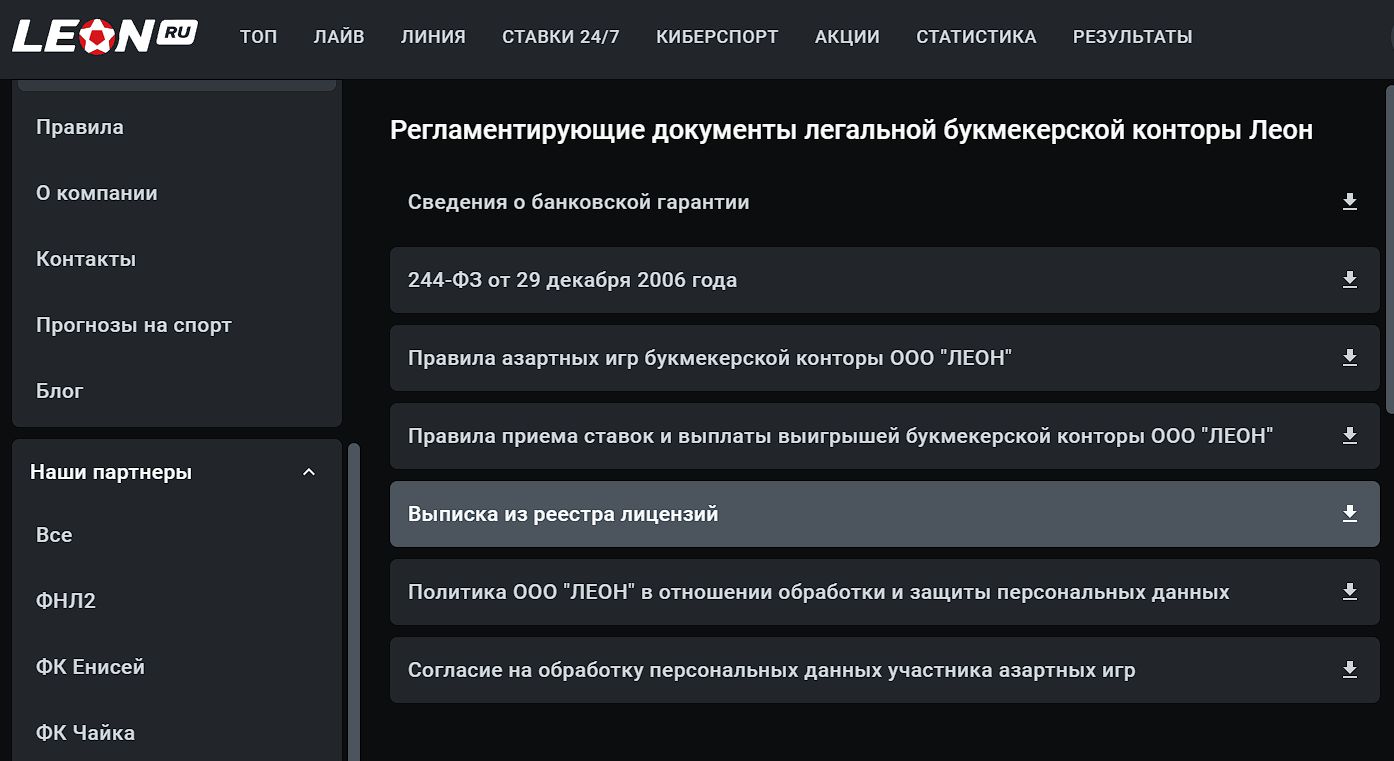Download icon for Правила приема ставок row

[1349, 436]
